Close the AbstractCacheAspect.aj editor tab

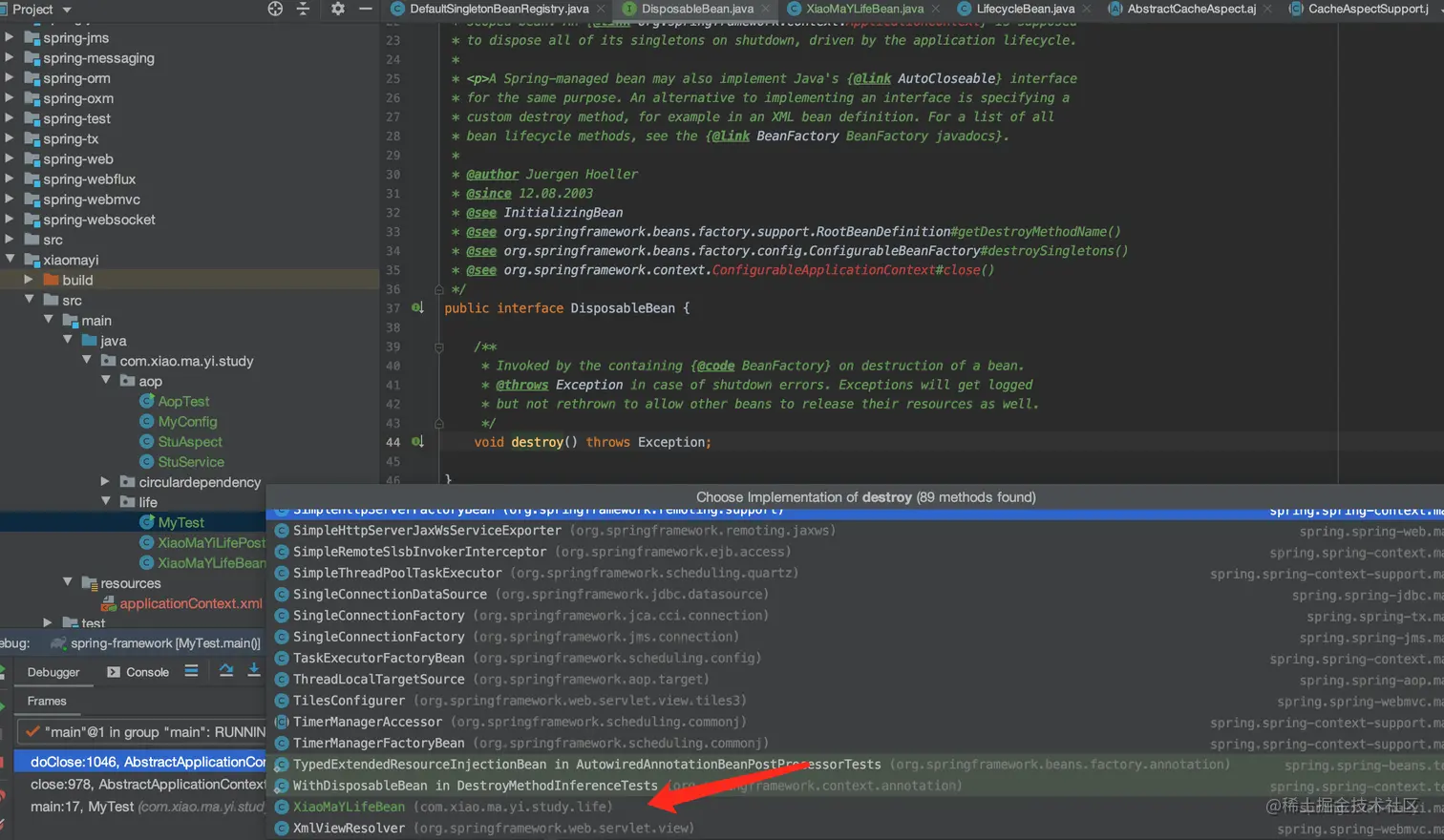[1267, 9]
